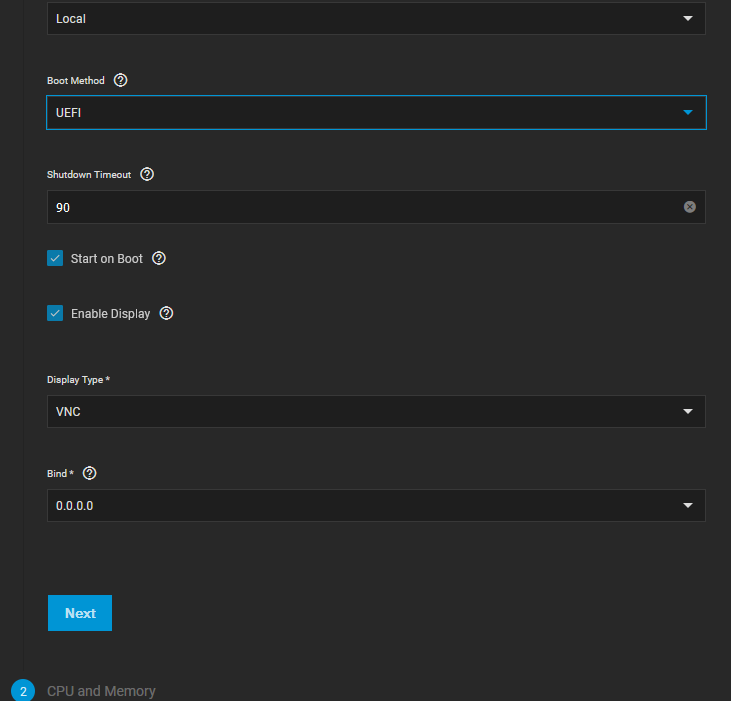The height and width of the screenshot is (701, 731).
Task: Click the Shutdown Timeout help icon
Action: 147,174
